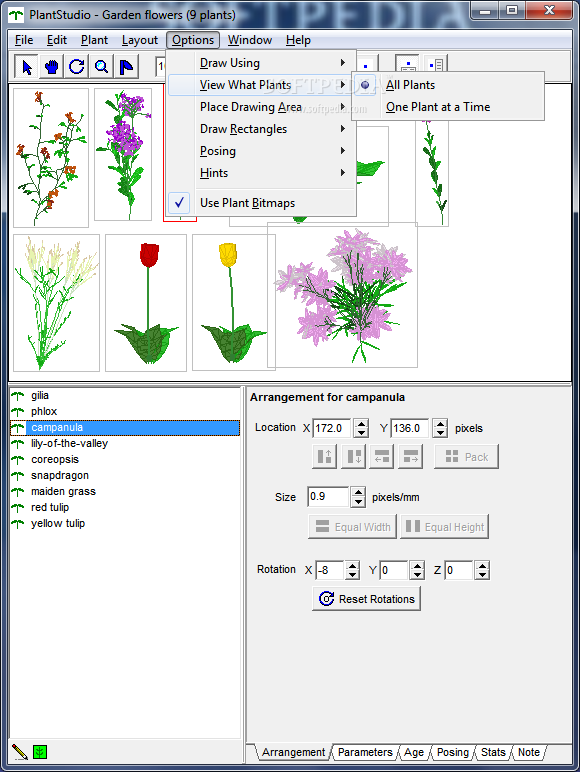580x772 pixels.
Task: Click the Pack button
Action: pyautogui.click(x=466, y=456)
